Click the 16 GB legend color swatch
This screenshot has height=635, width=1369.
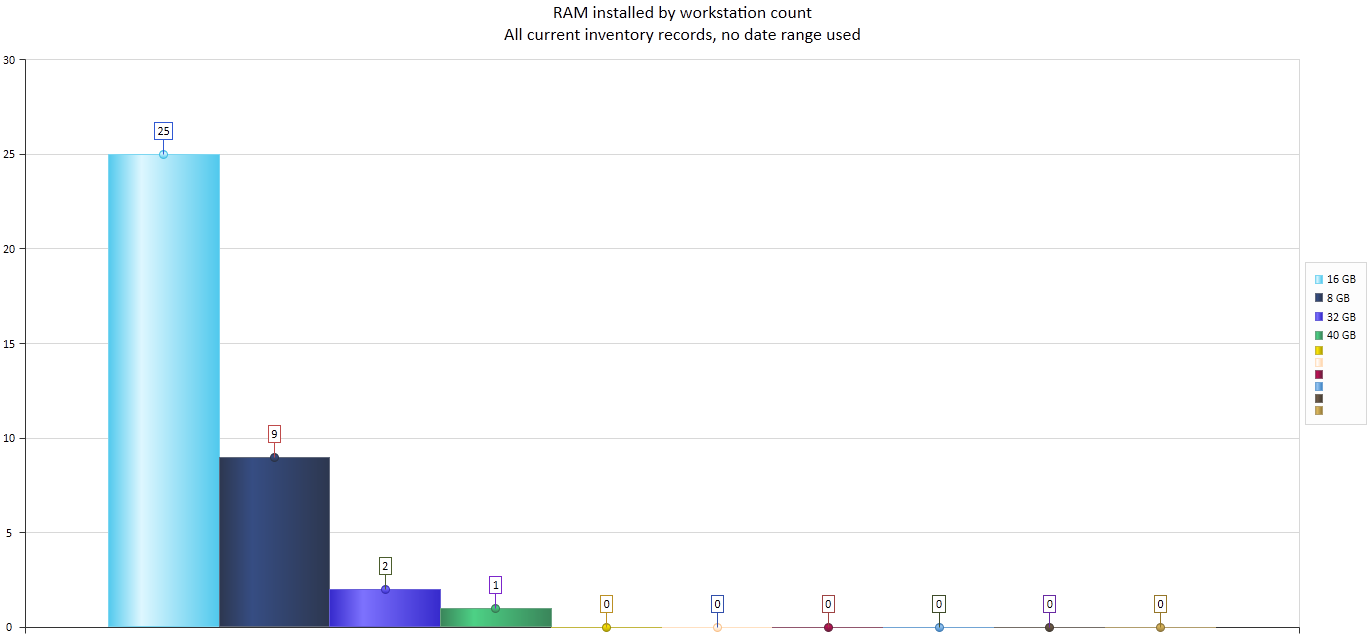click(1319, 280)
